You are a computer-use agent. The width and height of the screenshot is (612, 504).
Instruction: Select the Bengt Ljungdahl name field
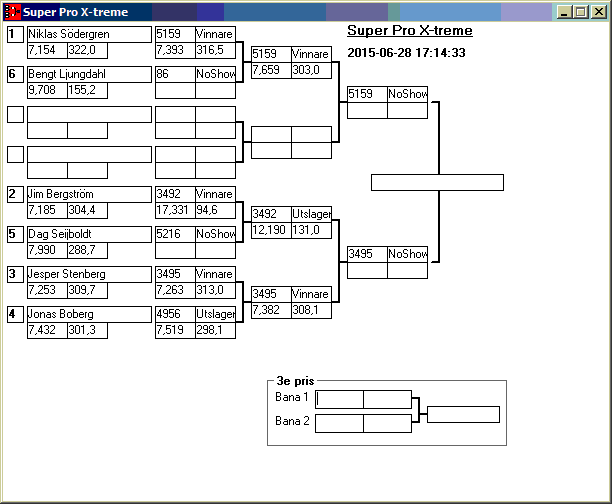coord(88,74)
